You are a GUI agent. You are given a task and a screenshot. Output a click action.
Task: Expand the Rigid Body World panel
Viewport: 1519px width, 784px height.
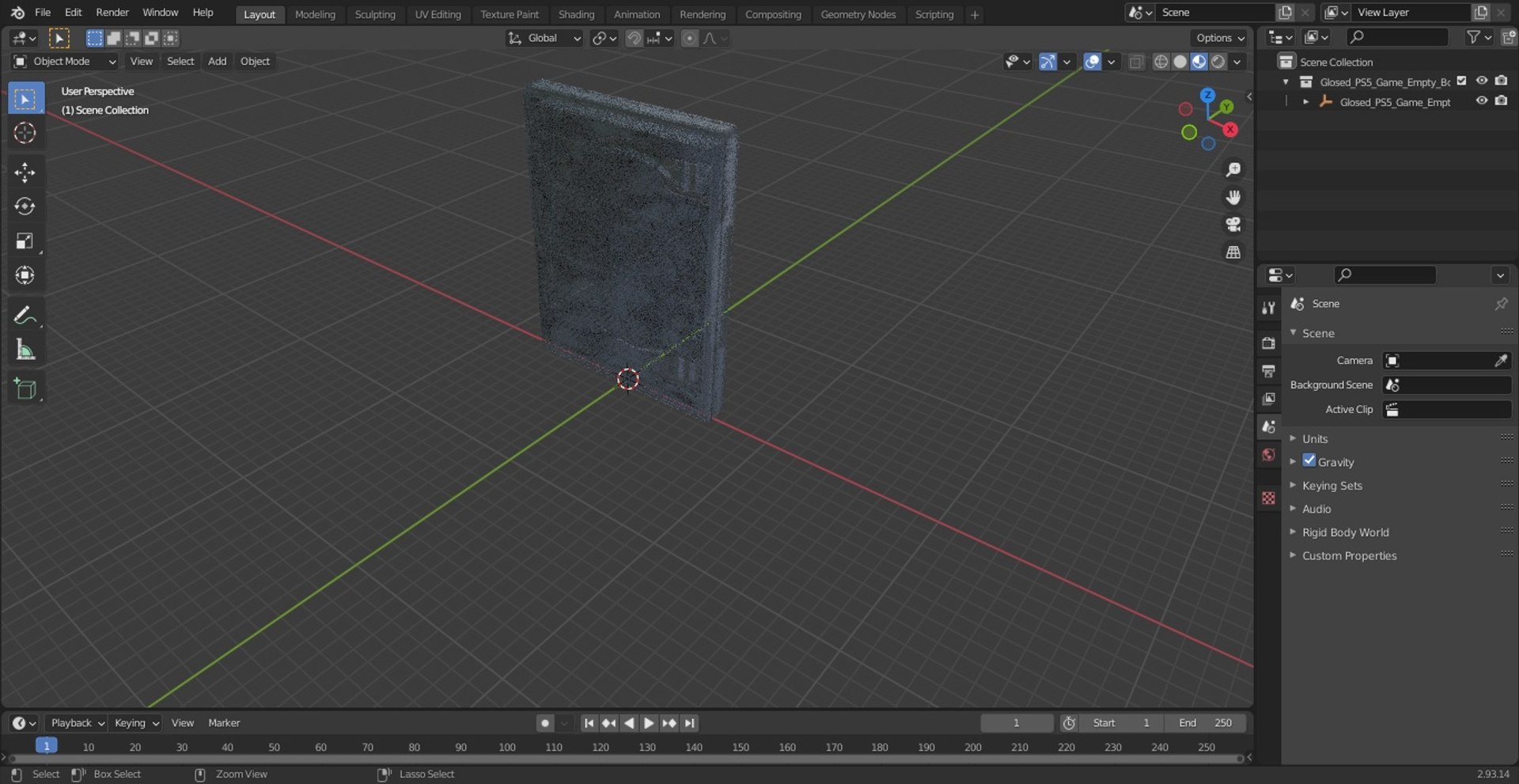[1345, 532]
